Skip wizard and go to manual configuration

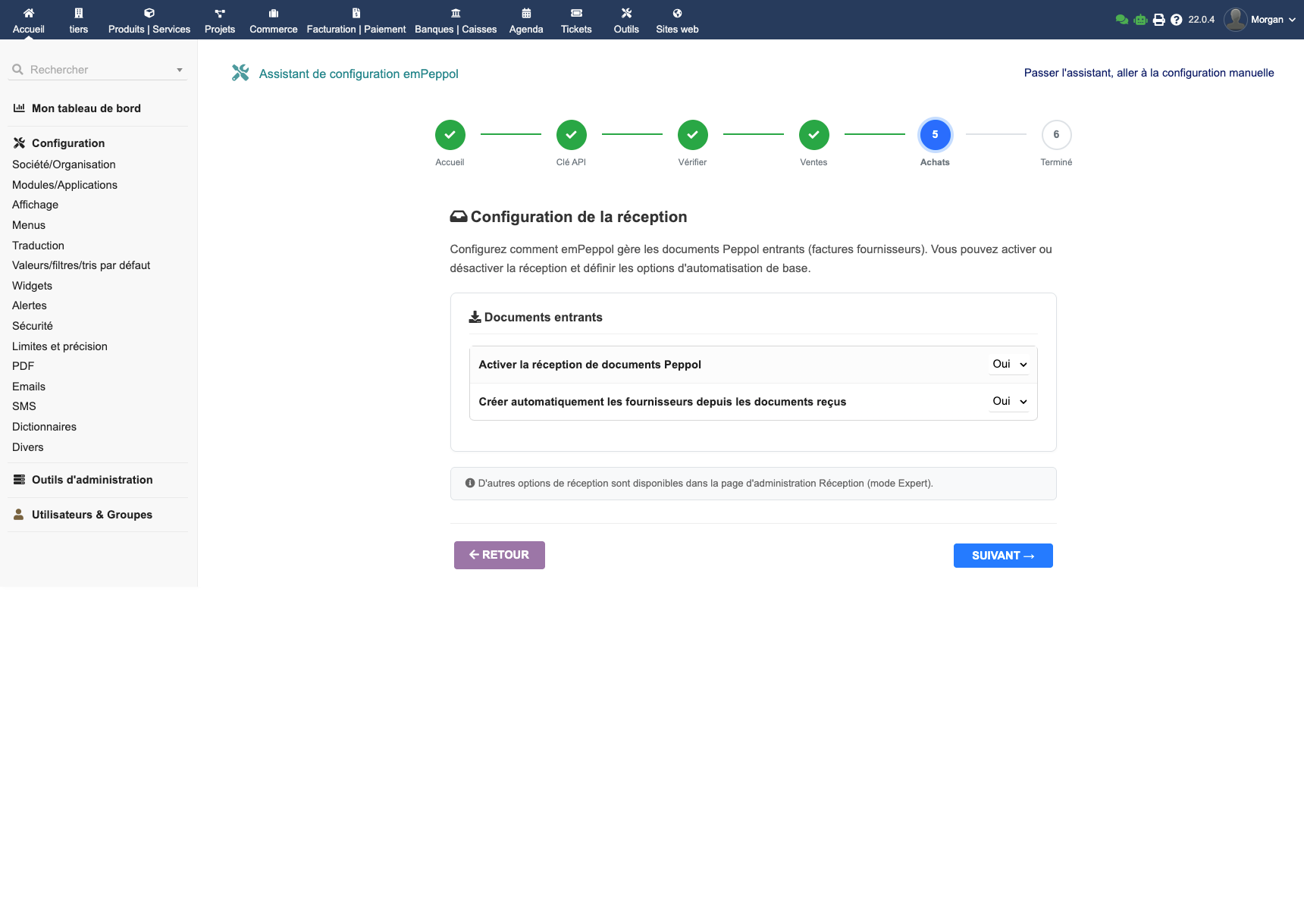[x=1149, y=73]
